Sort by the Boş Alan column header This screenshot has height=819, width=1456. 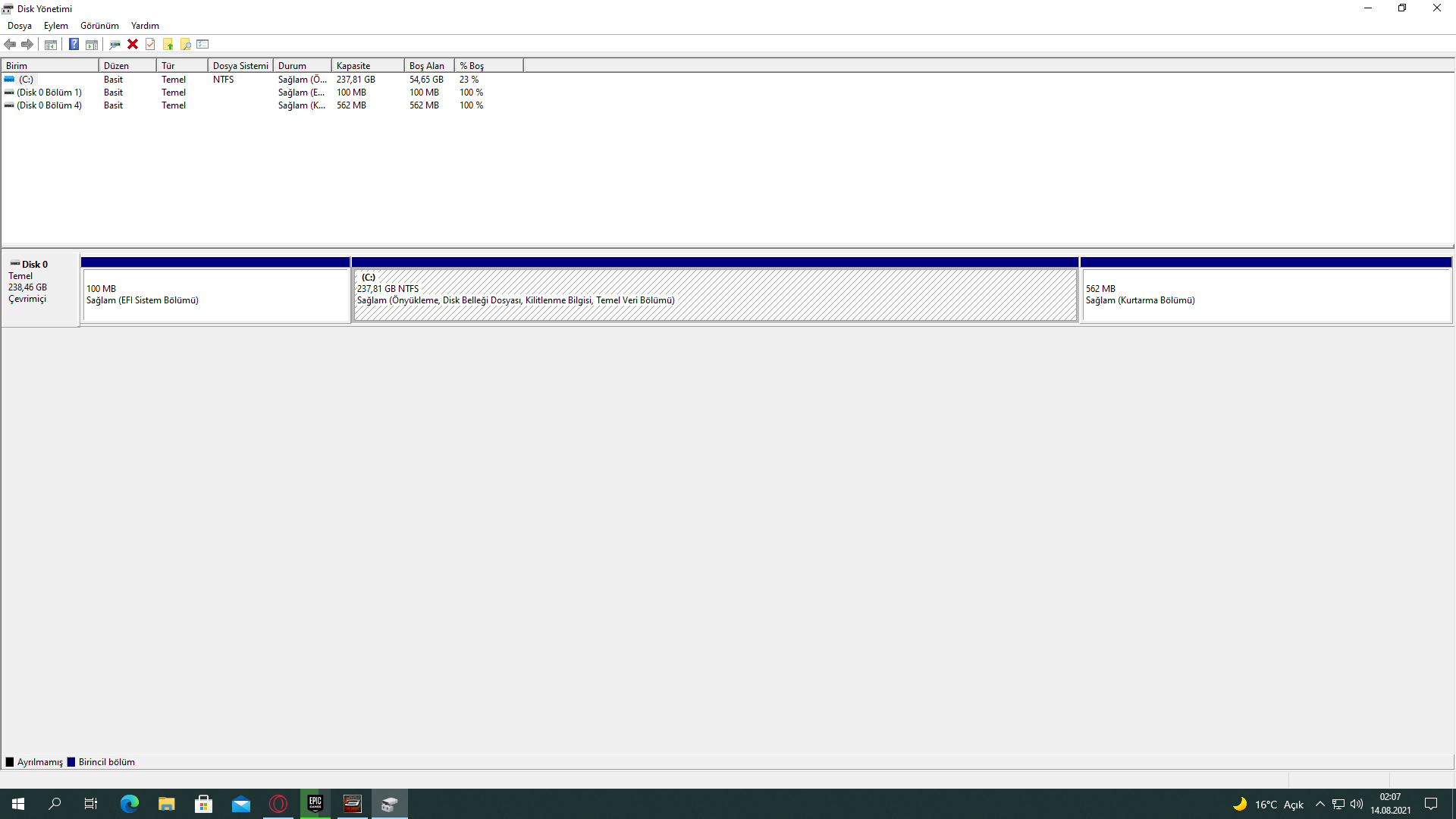coord(428,66)
